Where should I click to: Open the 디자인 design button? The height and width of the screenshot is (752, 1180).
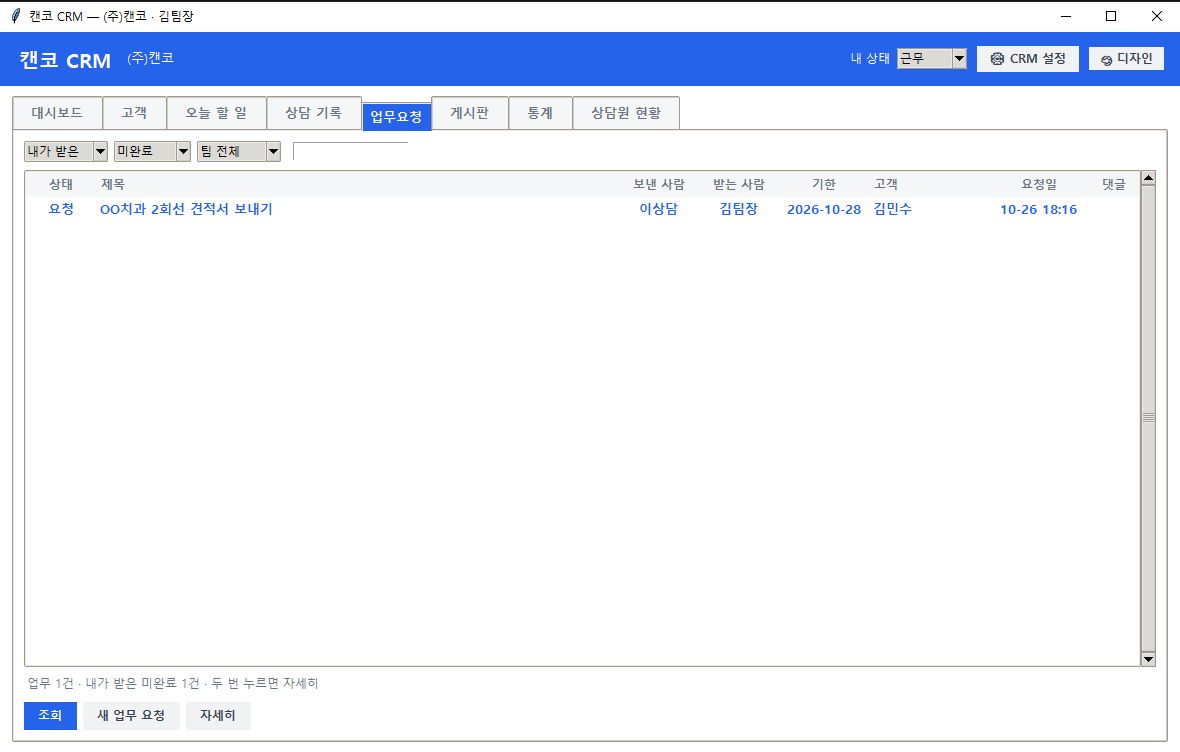1126,59
